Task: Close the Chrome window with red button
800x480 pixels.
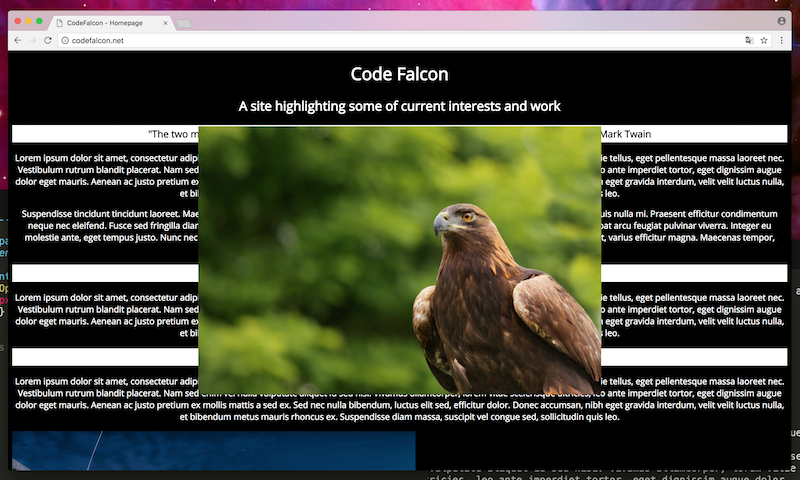Action: click(18, 21)
